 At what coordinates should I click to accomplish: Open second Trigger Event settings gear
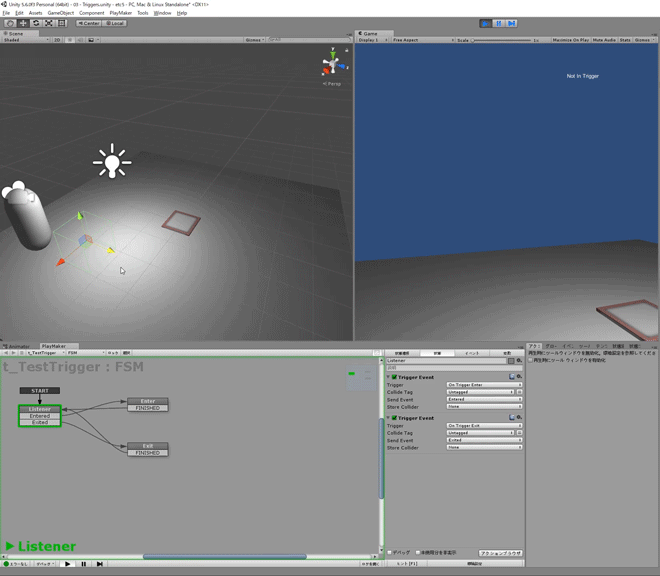coord(519,417)
